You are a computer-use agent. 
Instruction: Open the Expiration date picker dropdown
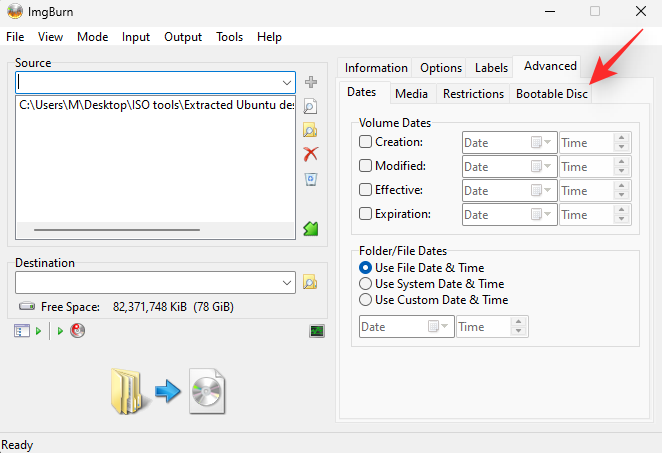pos(542,214)
